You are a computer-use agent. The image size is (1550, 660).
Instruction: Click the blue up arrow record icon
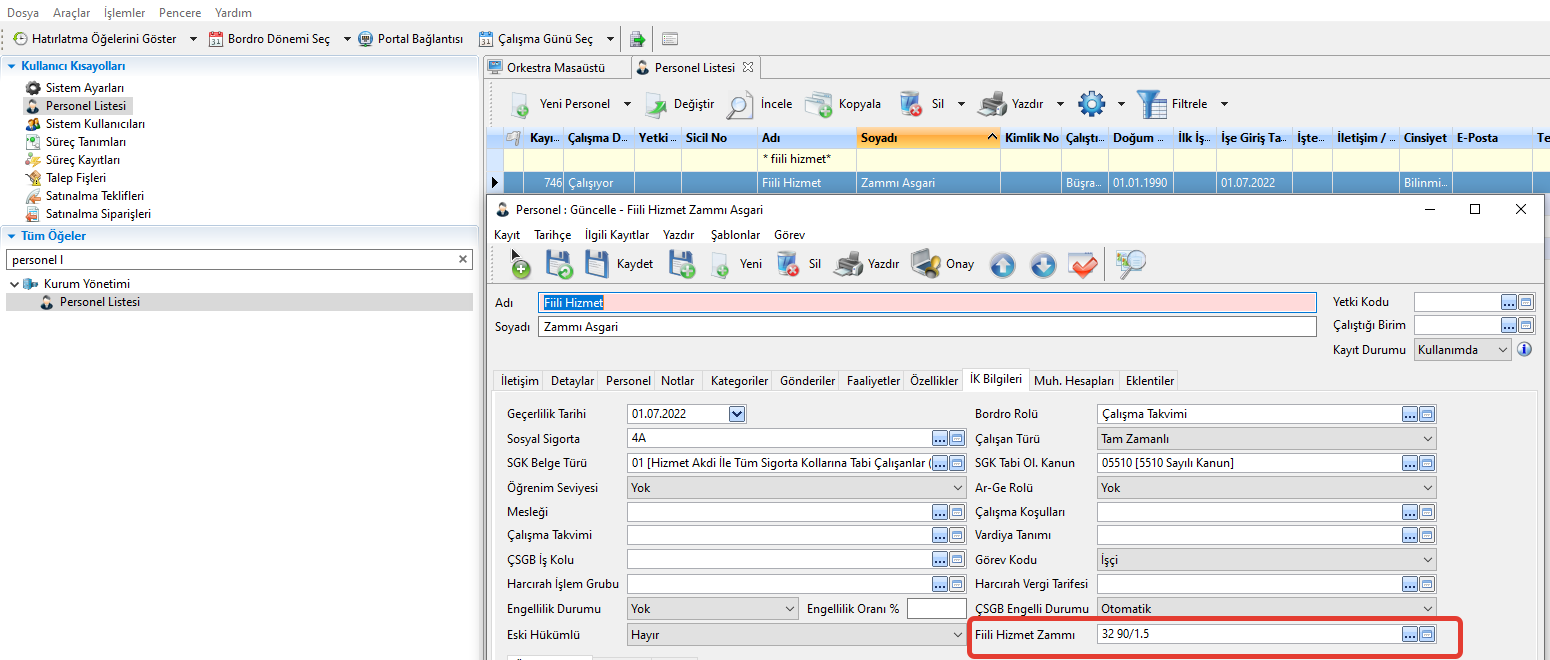tap(1002, 265)
